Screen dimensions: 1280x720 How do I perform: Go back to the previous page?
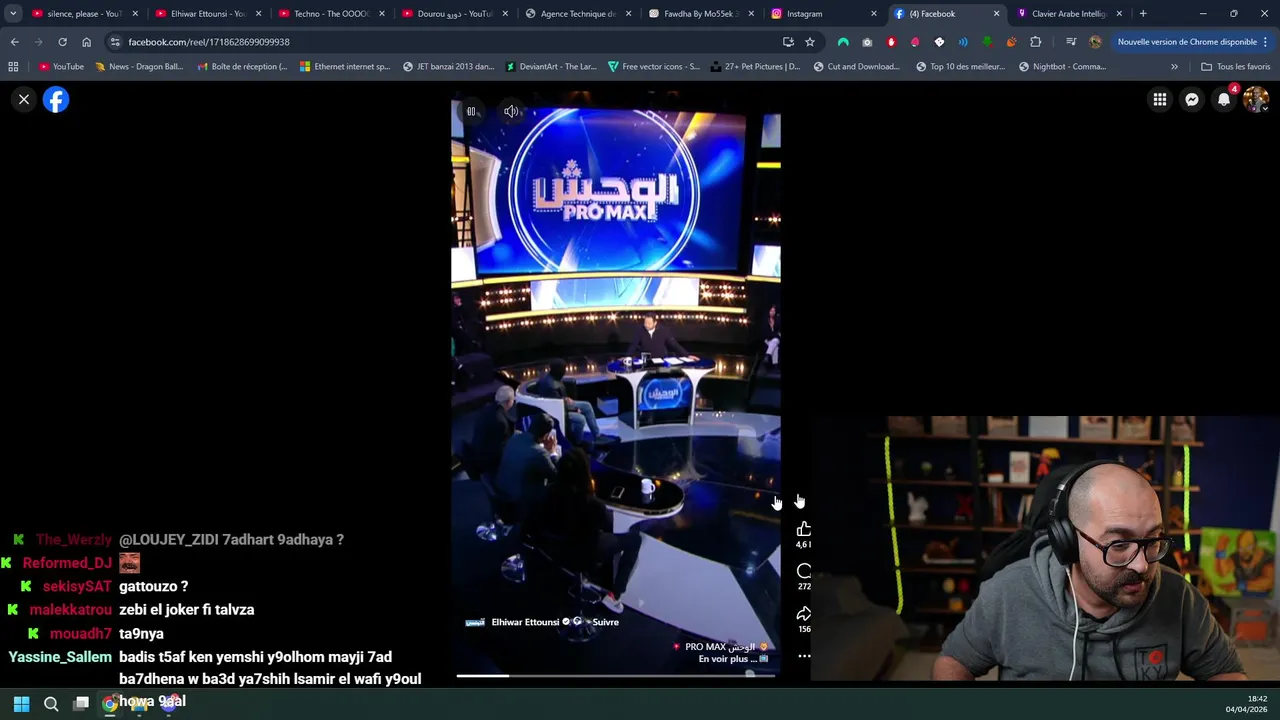pyautogui.click(x=14, y=42)
